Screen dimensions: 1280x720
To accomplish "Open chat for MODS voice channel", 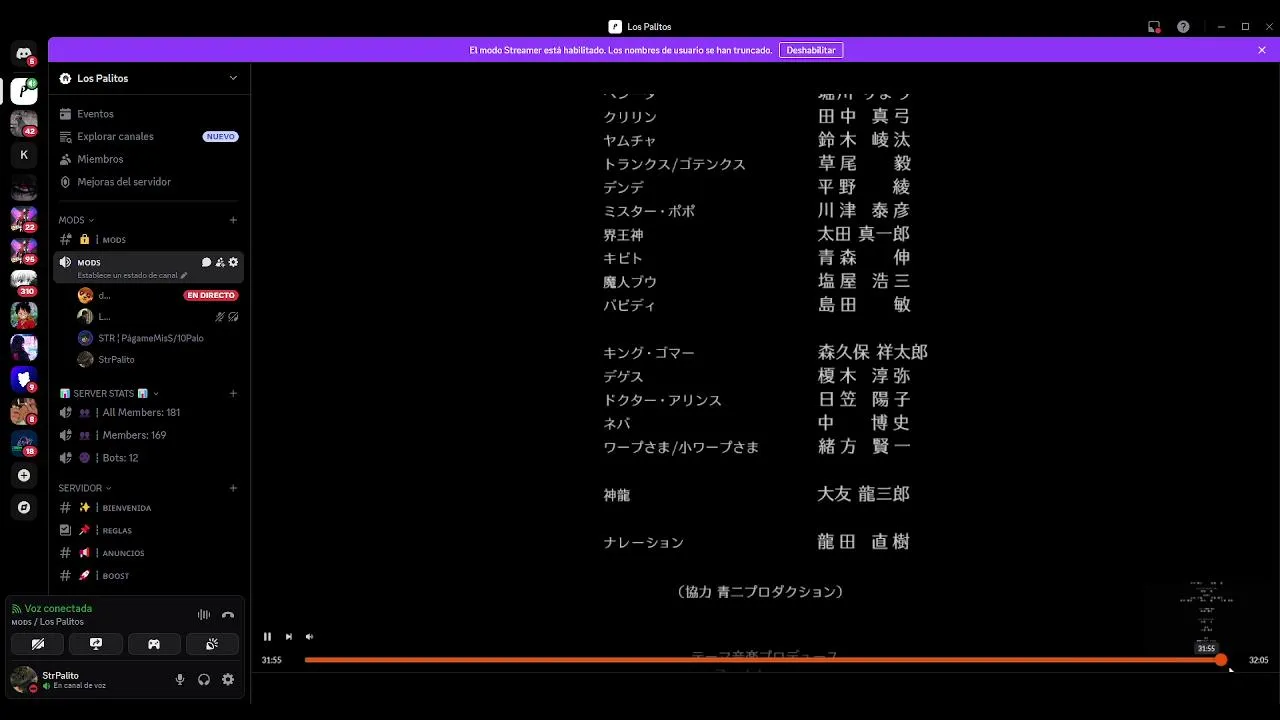I will click(x=206, y=262).
